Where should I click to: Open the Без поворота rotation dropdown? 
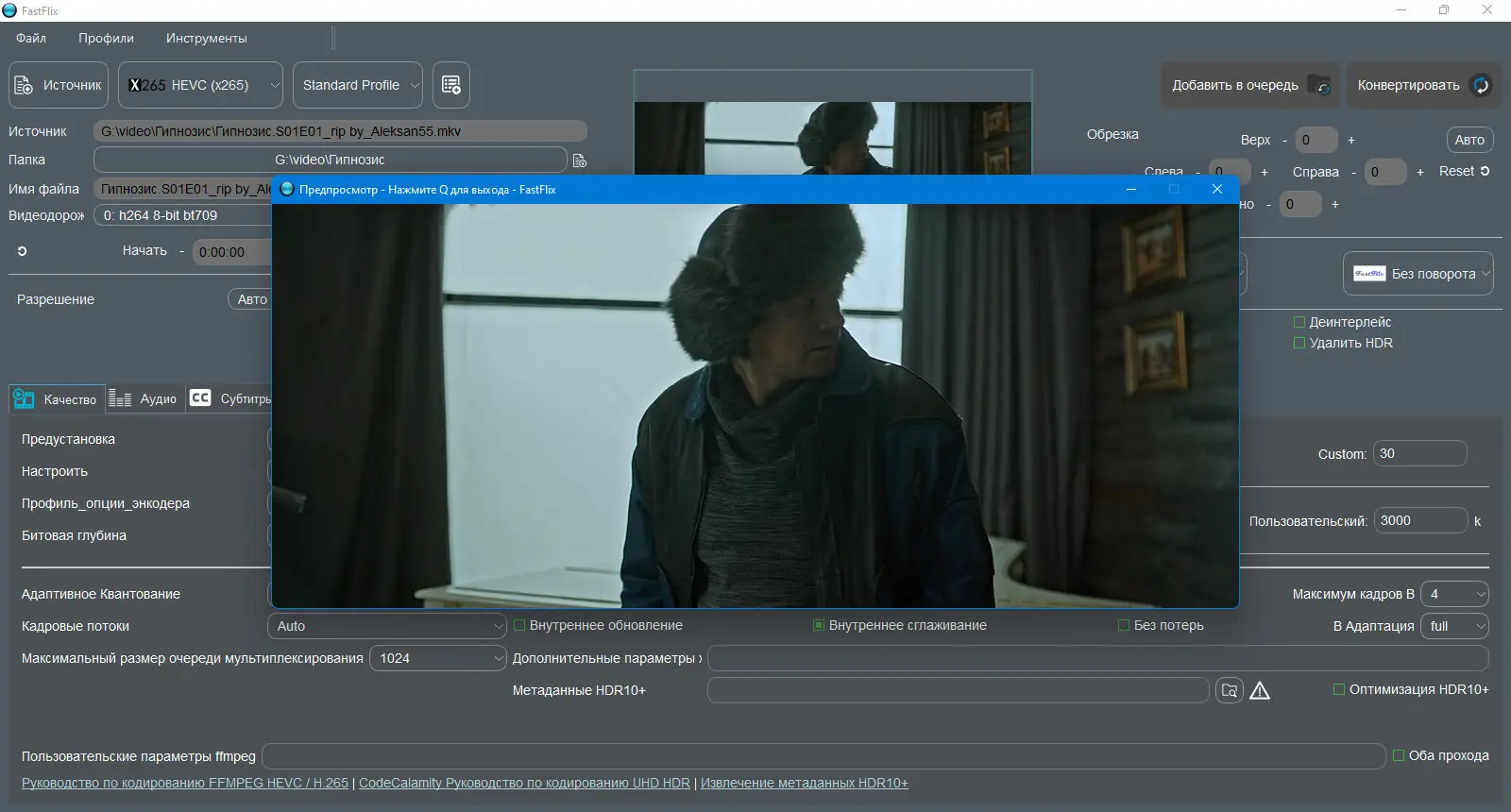[1418, 274]
